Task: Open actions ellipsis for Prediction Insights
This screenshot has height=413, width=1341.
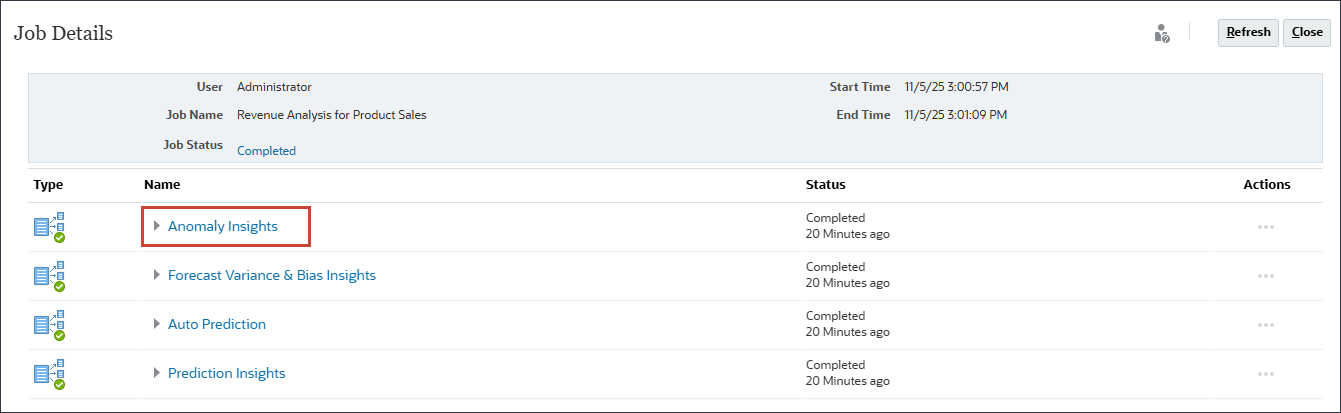Action: point(1266,374)
